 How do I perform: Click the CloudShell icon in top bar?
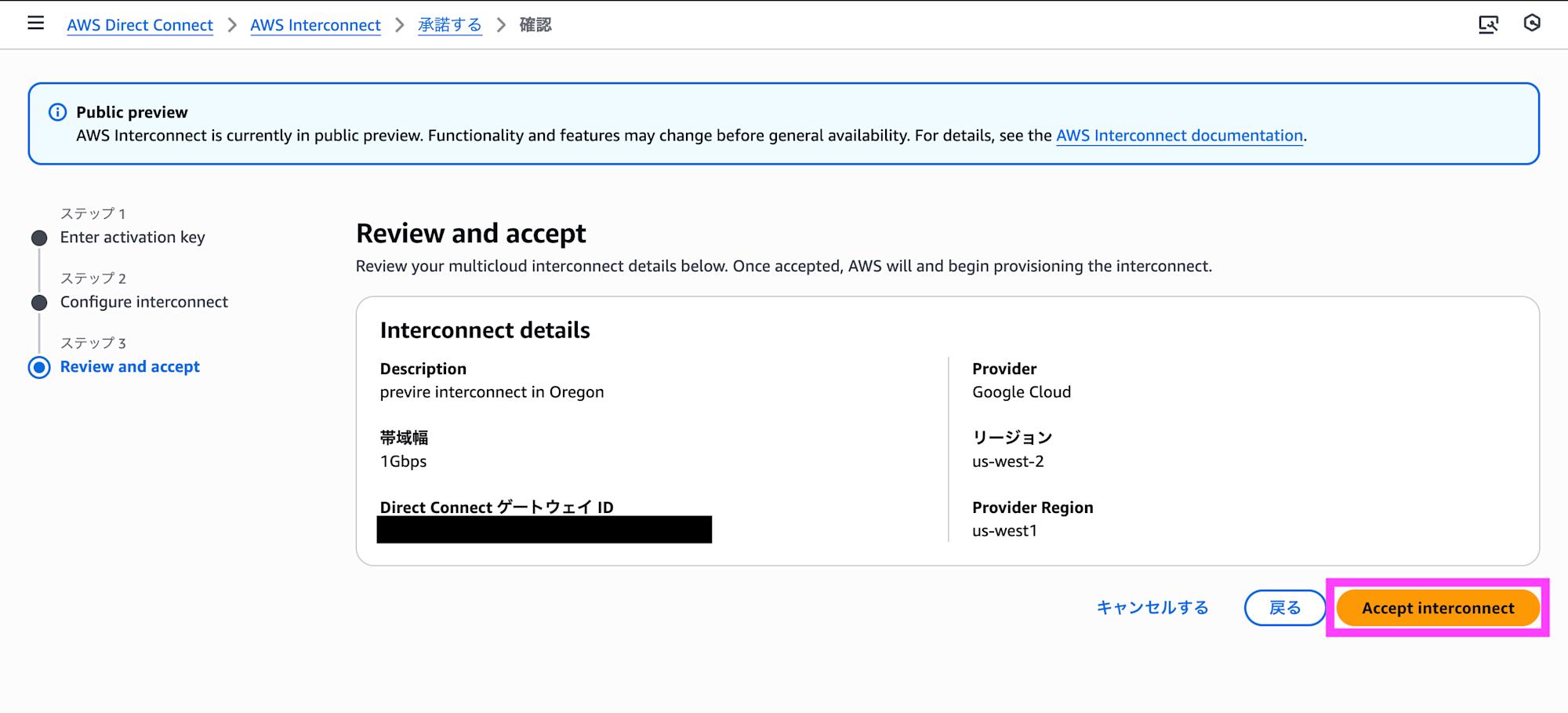(x=1488, y=24)
